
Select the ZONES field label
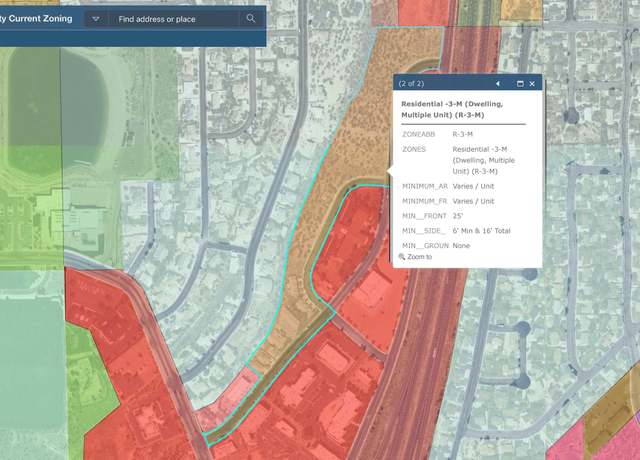pyautogui.click(x=414, y=149)
